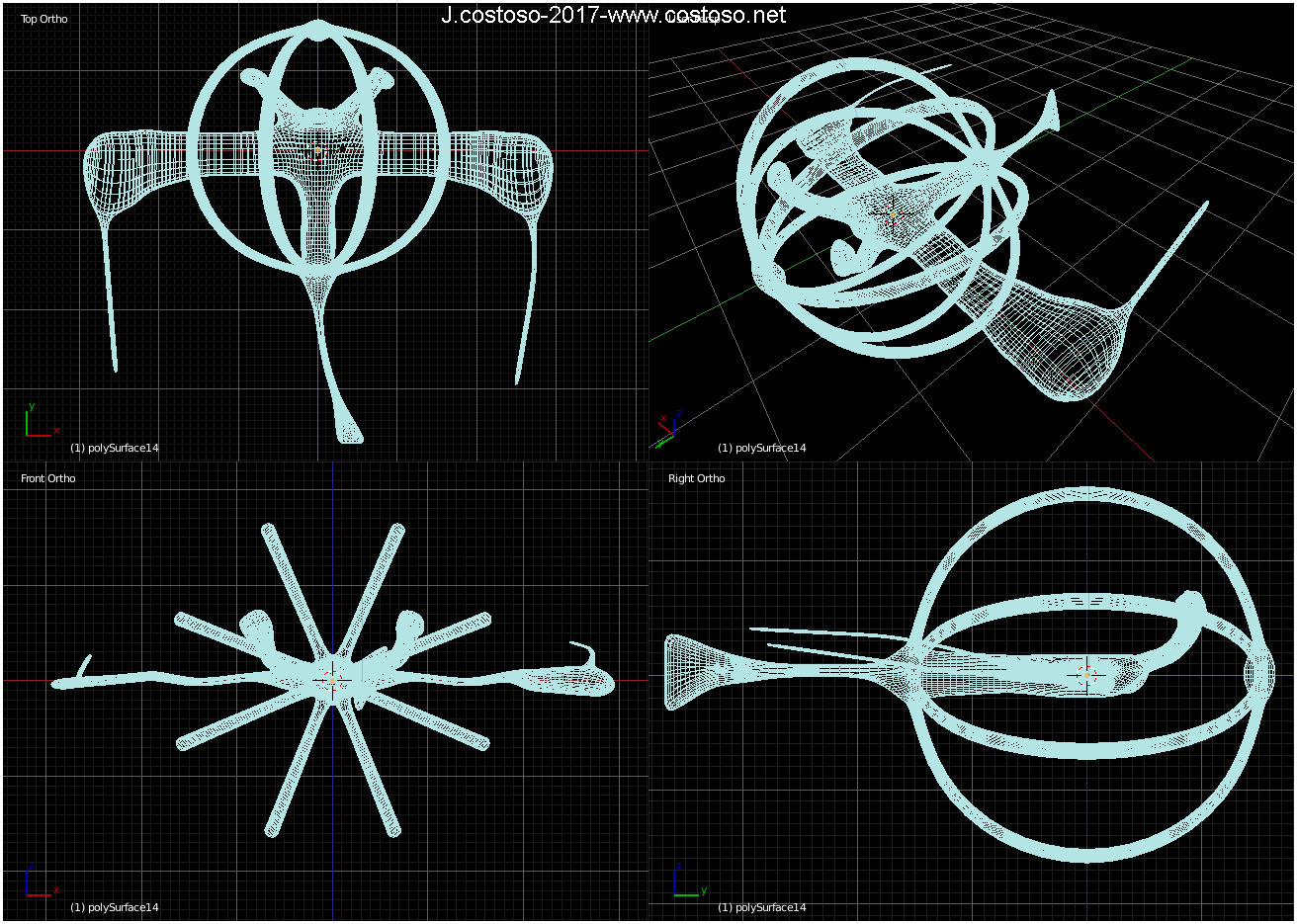Click the polySurface14 label in the perspective view

(x=761, y=448)
